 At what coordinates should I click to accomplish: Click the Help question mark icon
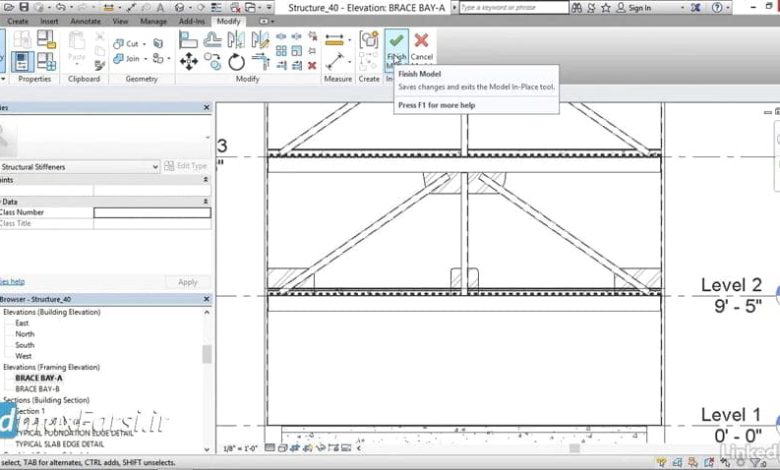[x=717, y=7]
